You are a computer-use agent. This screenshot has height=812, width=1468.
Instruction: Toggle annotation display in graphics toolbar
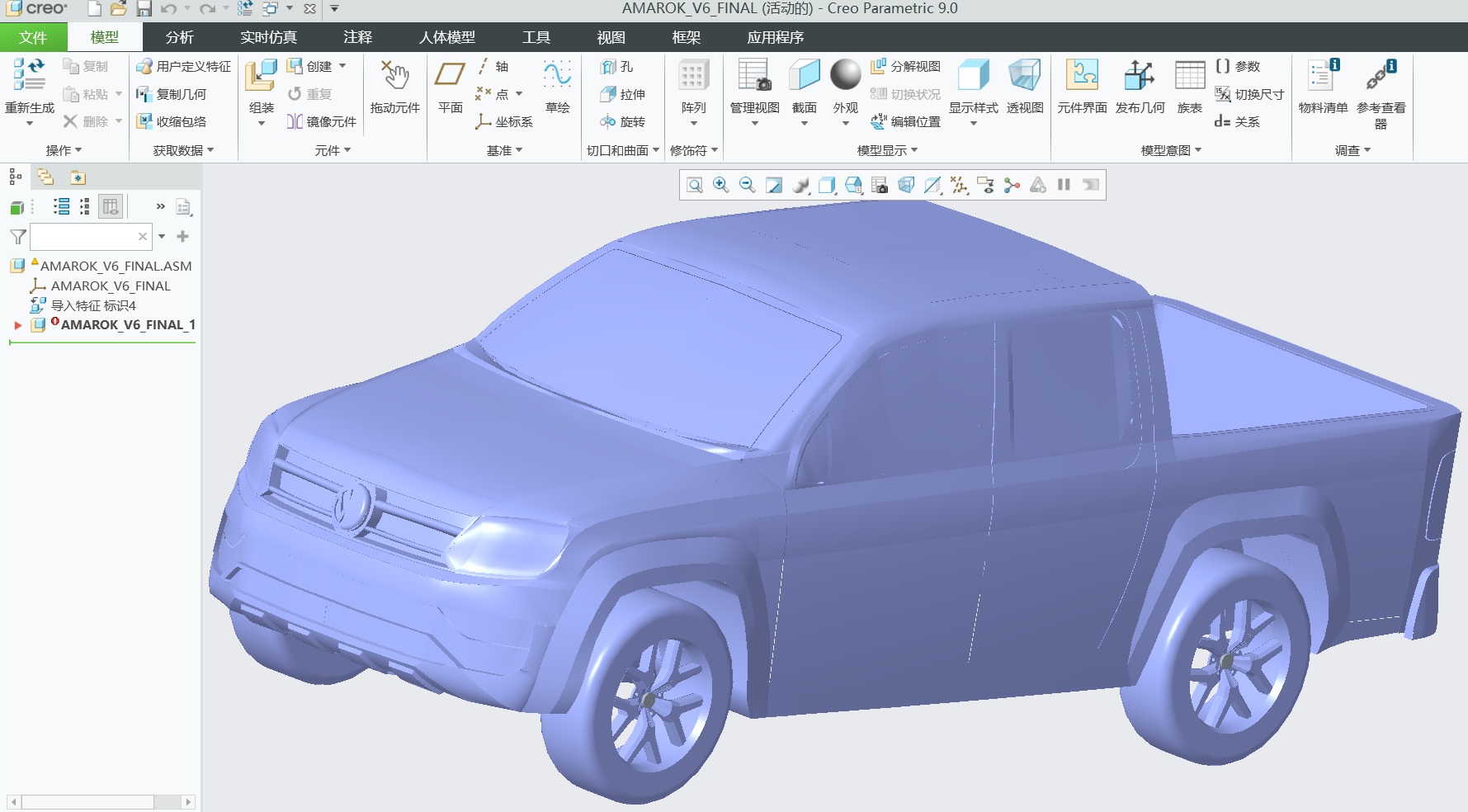click(985, 185)
